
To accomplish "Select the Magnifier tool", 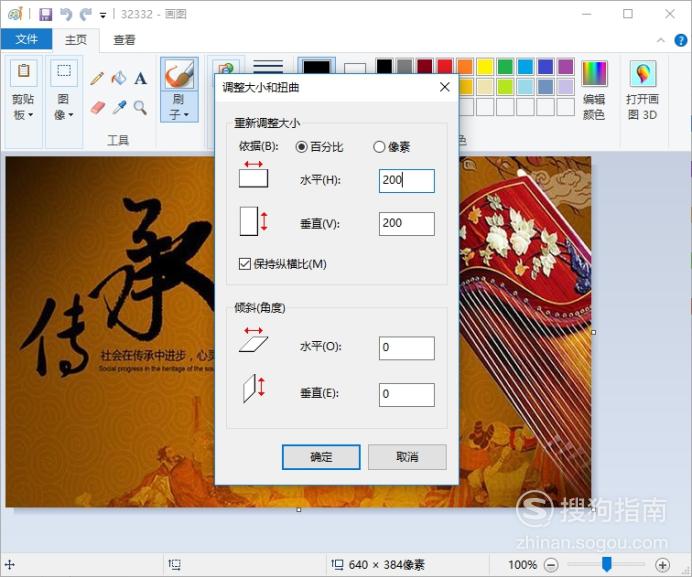I will point(140,107).
